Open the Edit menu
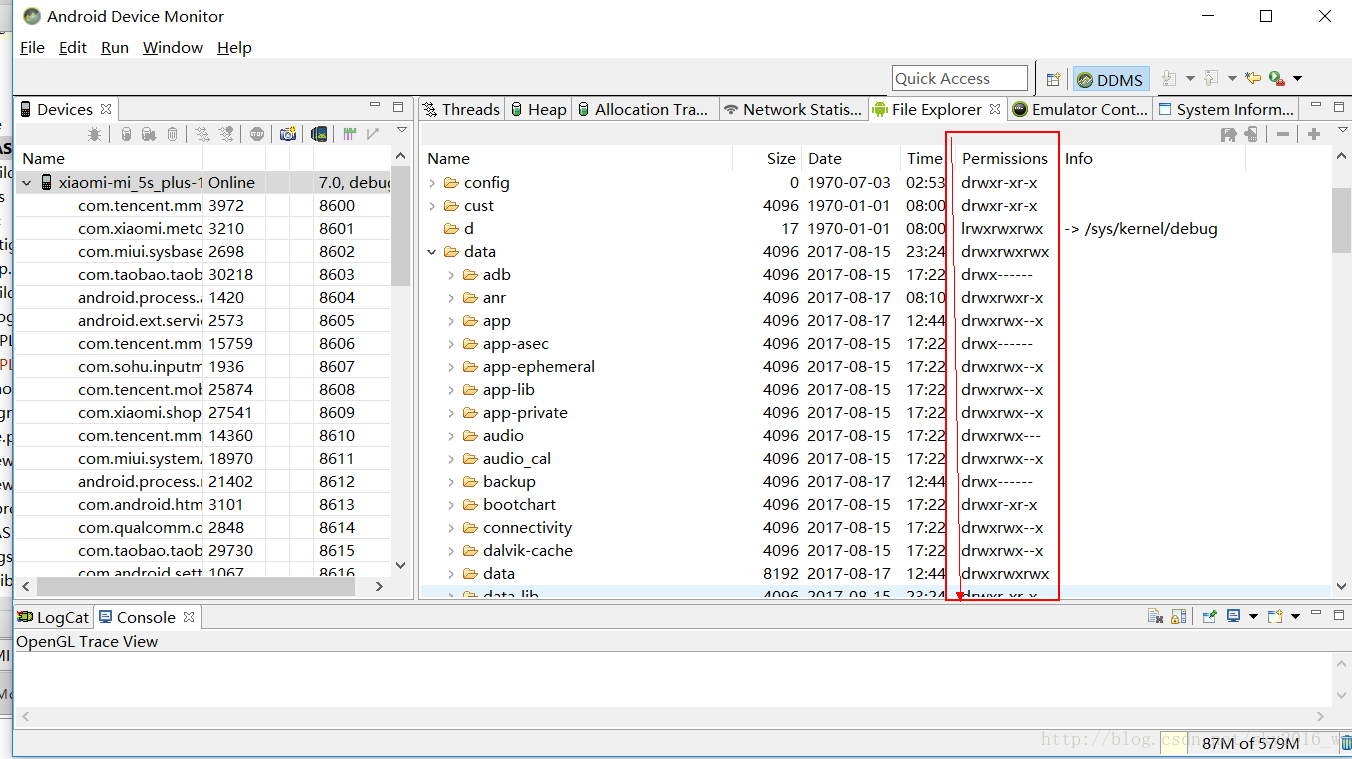 click(73, 48)
